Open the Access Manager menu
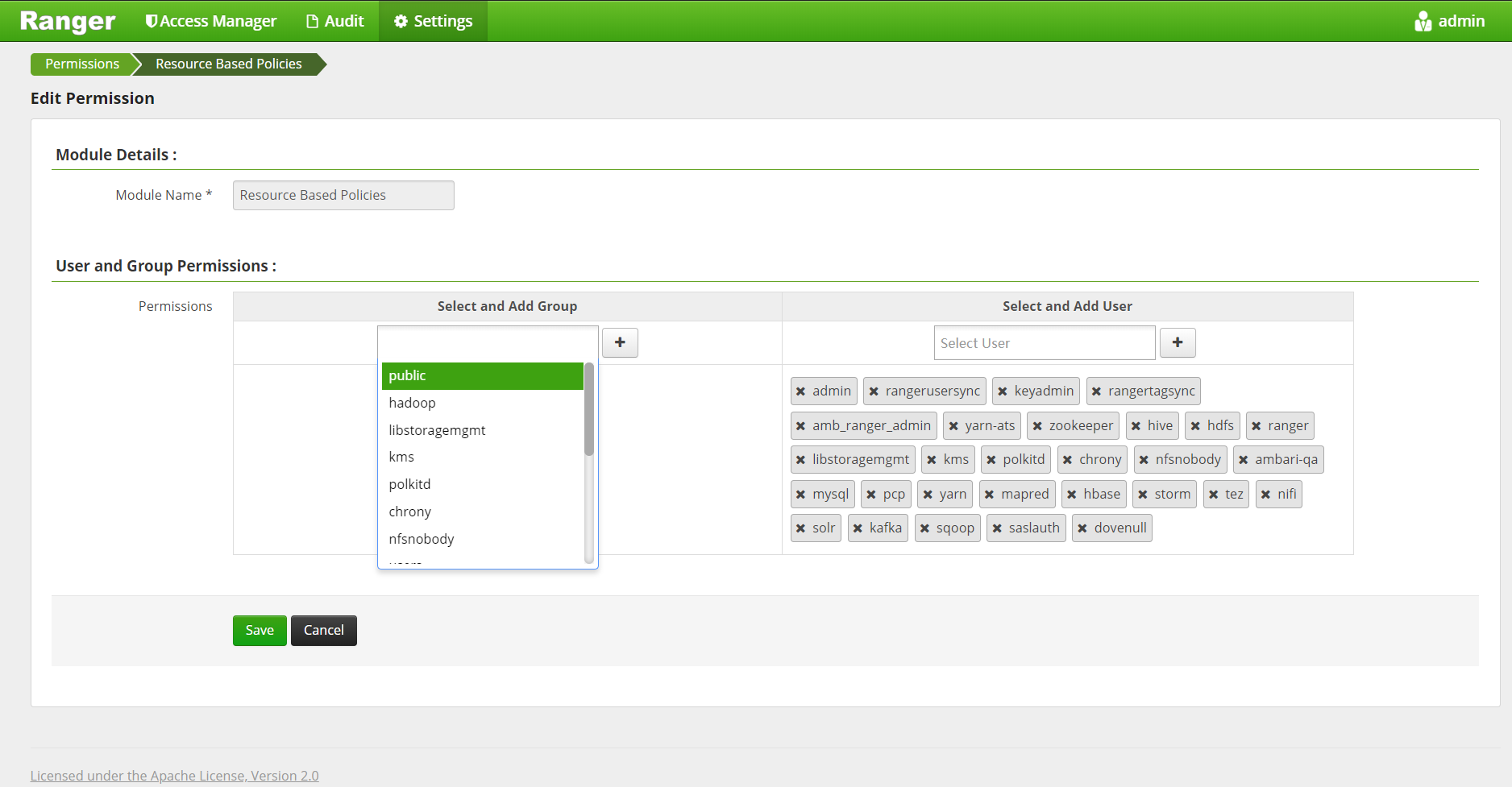 click(x=210, y=21)
